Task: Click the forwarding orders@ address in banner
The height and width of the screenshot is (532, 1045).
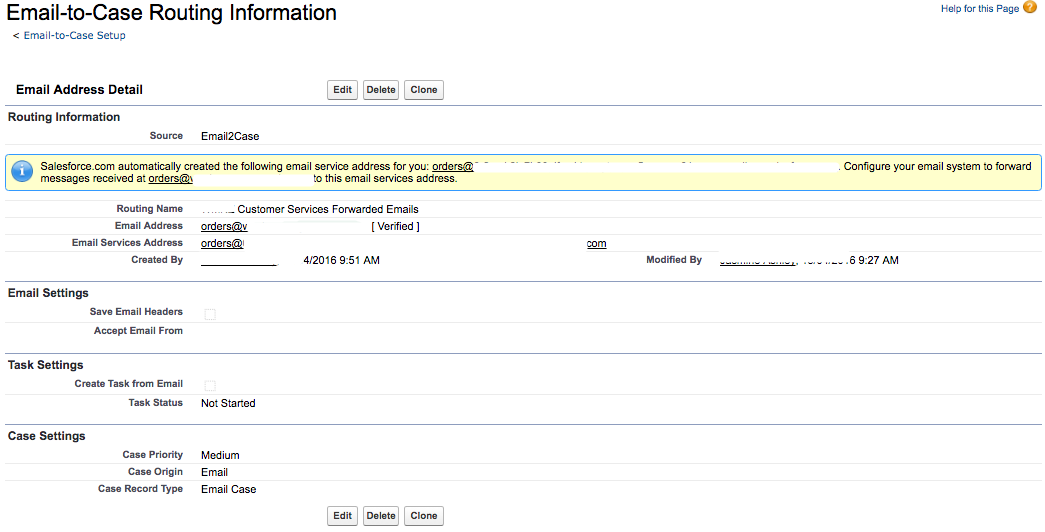Action: 170,179
